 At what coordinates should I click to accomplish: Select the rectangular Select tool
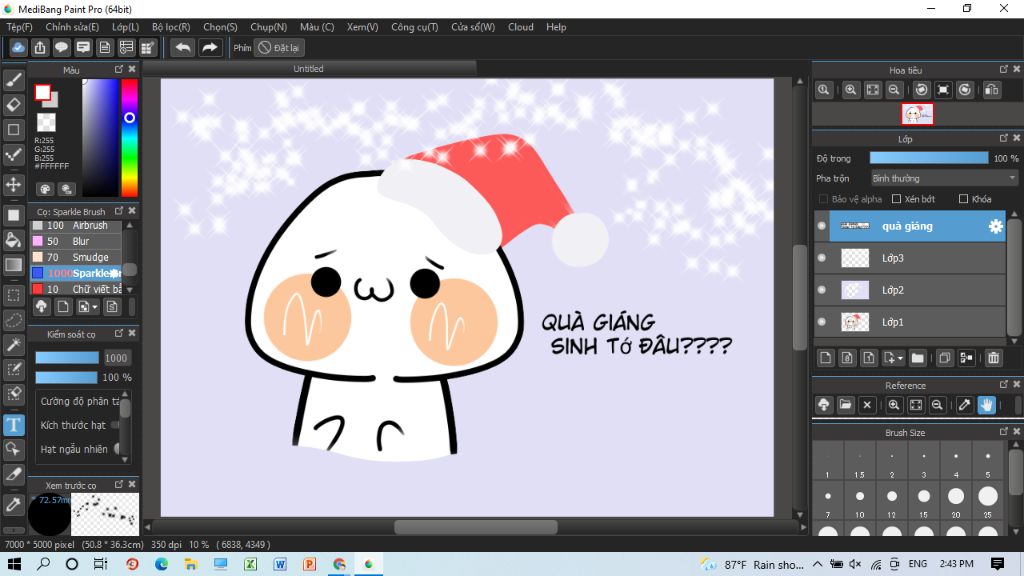(14, 295)
